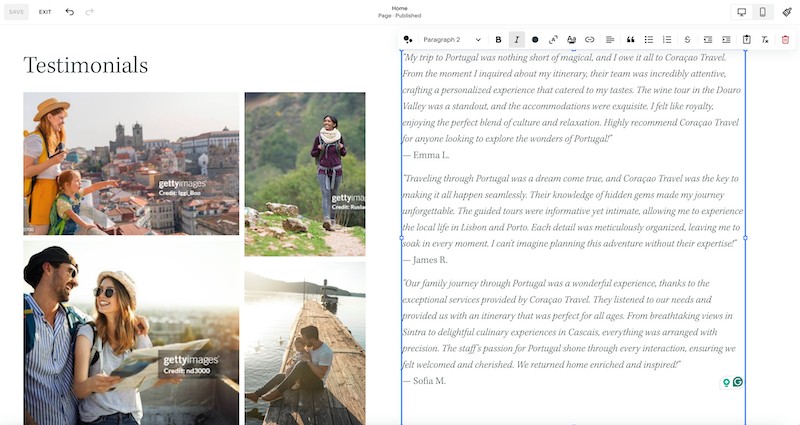This screenshot has height=425, width=800.
Task: Place cursor in 'My trip to Portugal' testimonial
Action: (571, 98)
